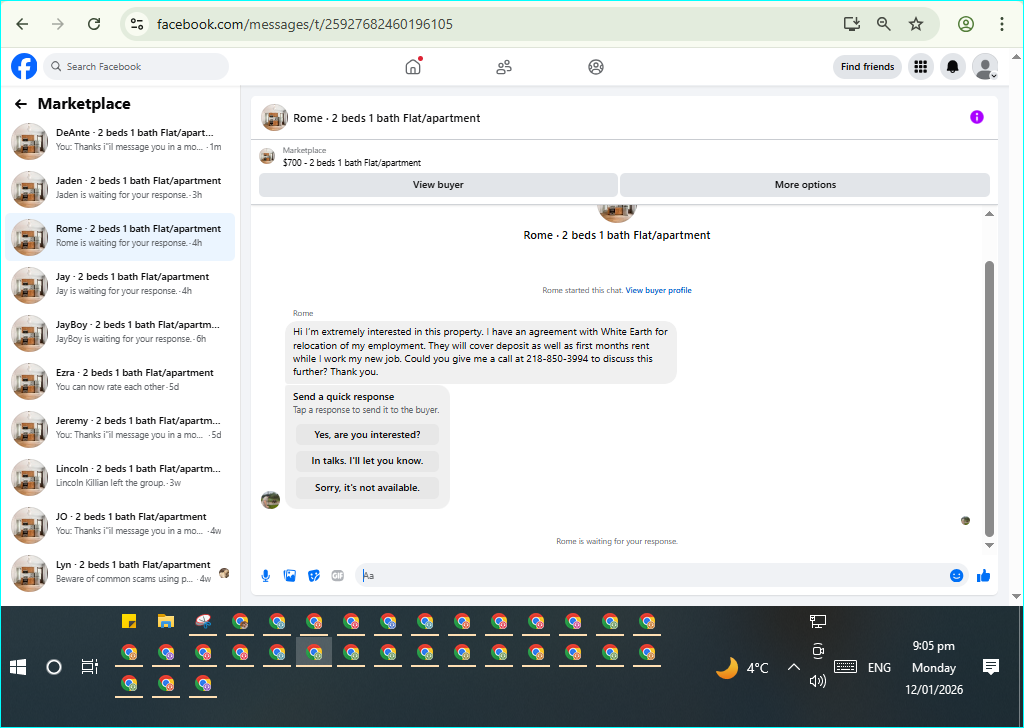Open Windows Task View
The height and width of the screenshot is (728, 1024).
[89, 667]
